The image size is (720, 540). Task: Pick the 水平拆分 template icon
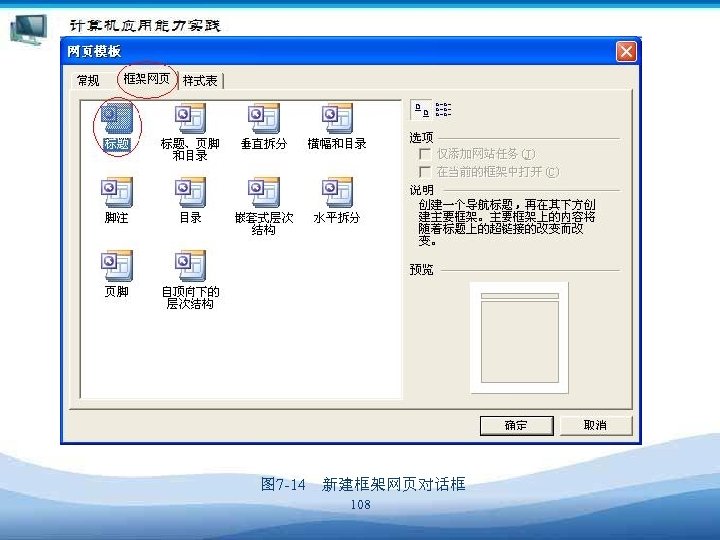tap(337, 192)
